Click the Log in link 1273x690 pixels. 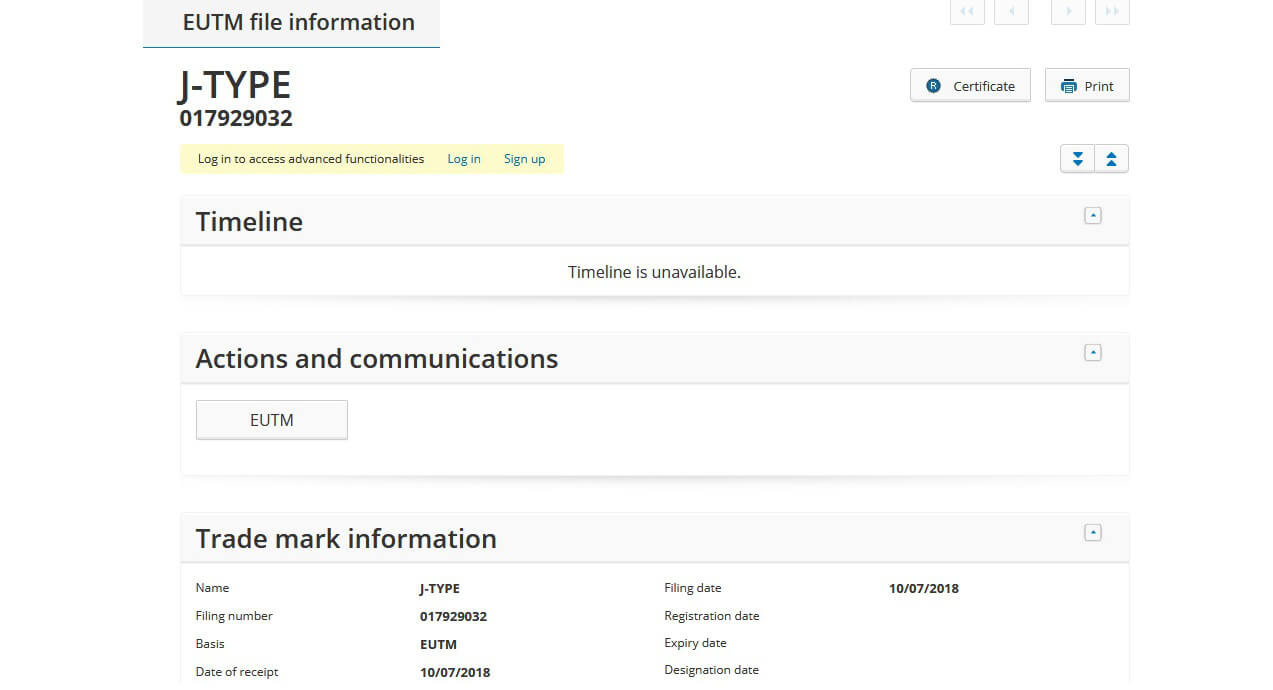[x=463, y=159]
